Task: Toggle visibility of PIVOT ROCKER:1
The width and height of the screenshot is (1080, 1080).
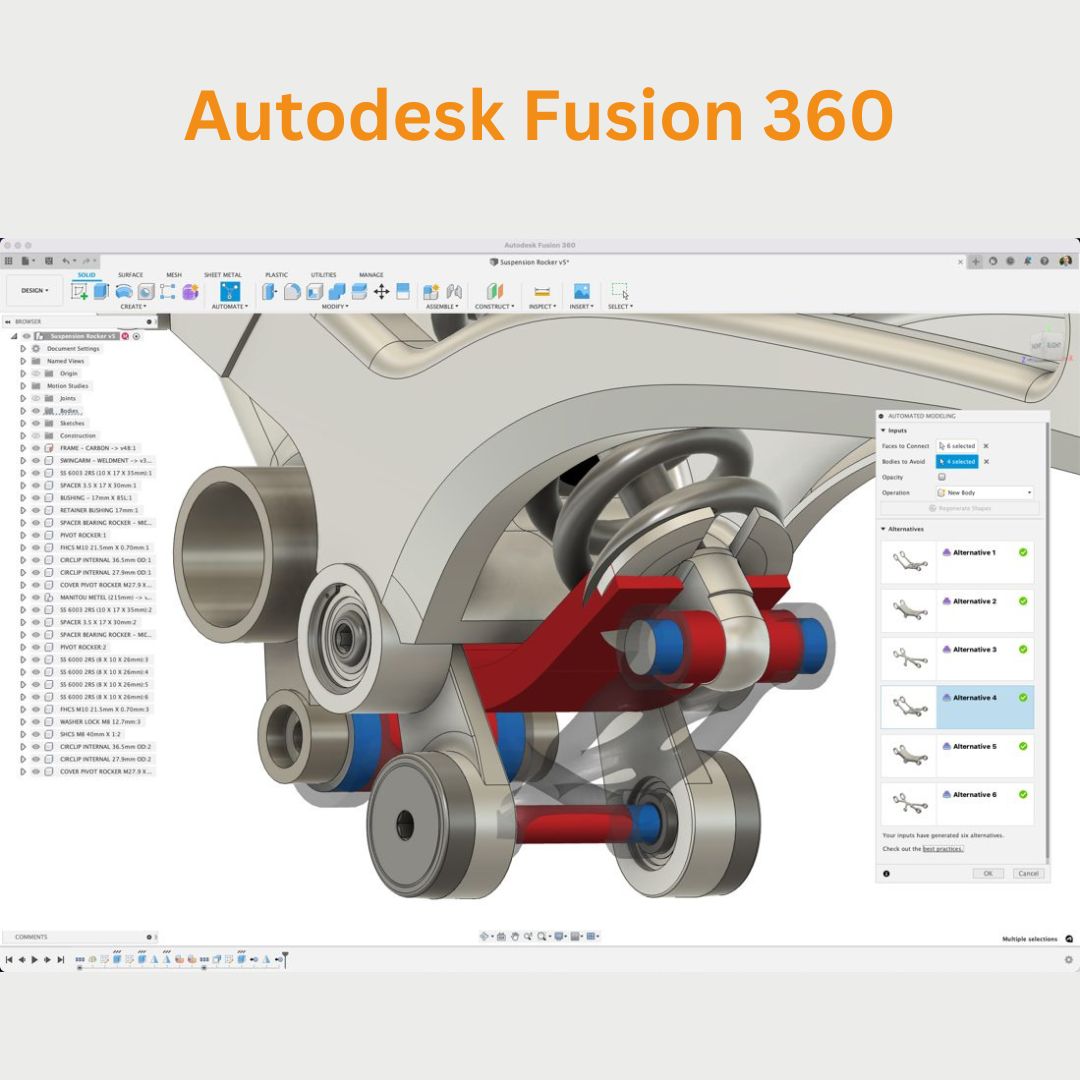Action: [36, 535]
